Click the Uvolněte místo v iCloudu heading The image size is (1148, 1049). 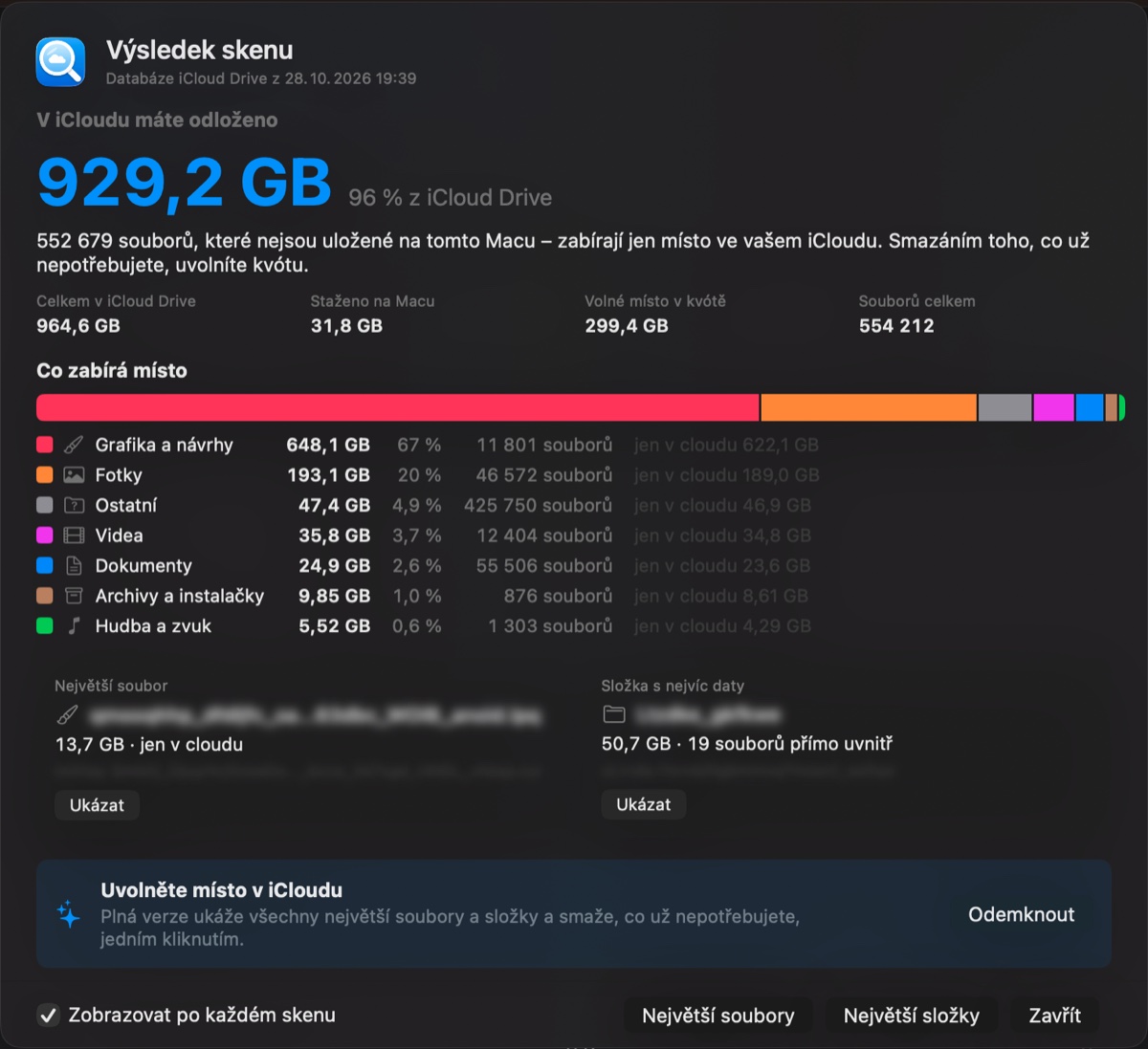[222, 890]
